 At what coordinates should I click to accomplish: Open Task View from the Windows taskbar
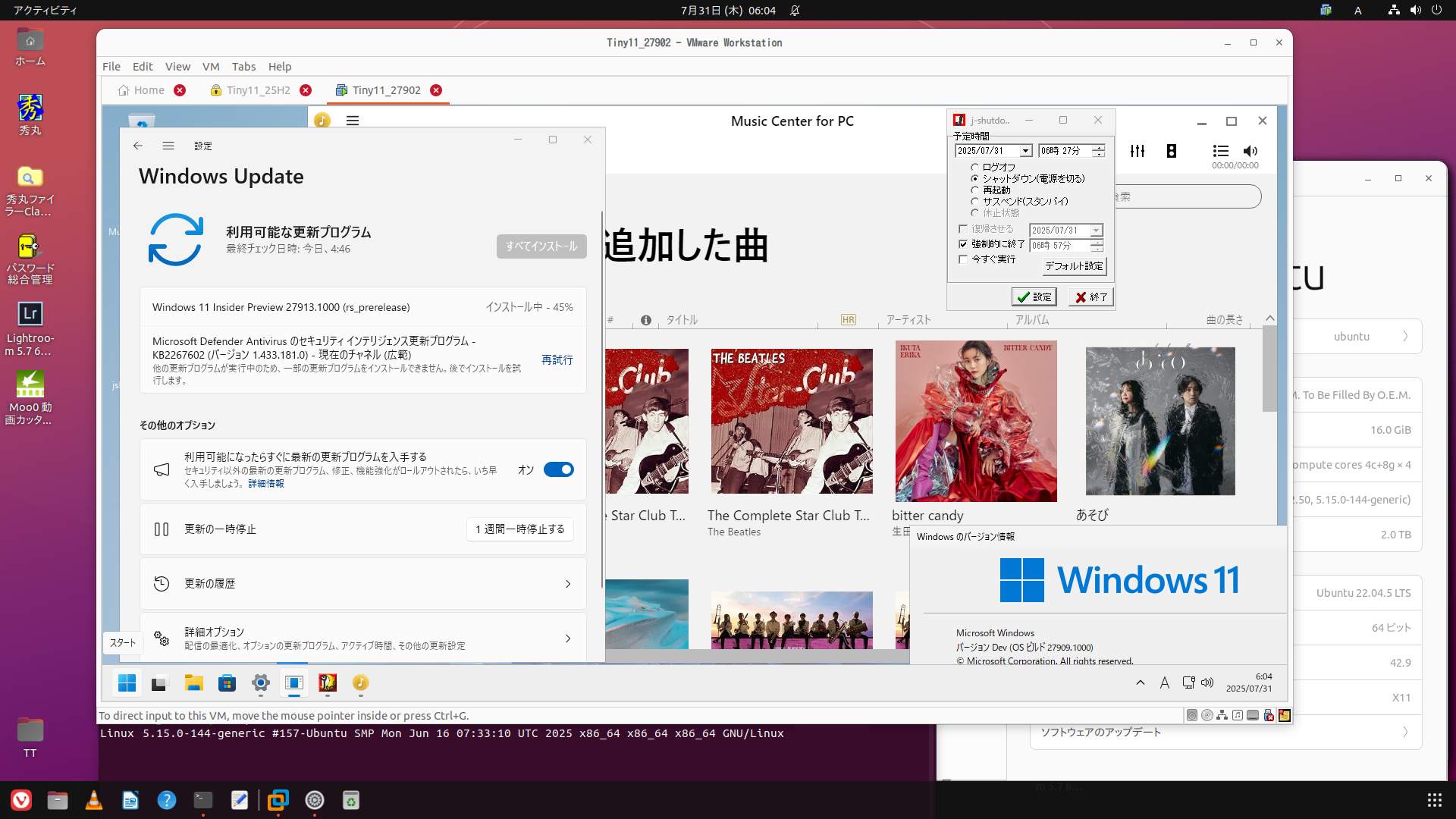tap(158, 683)
